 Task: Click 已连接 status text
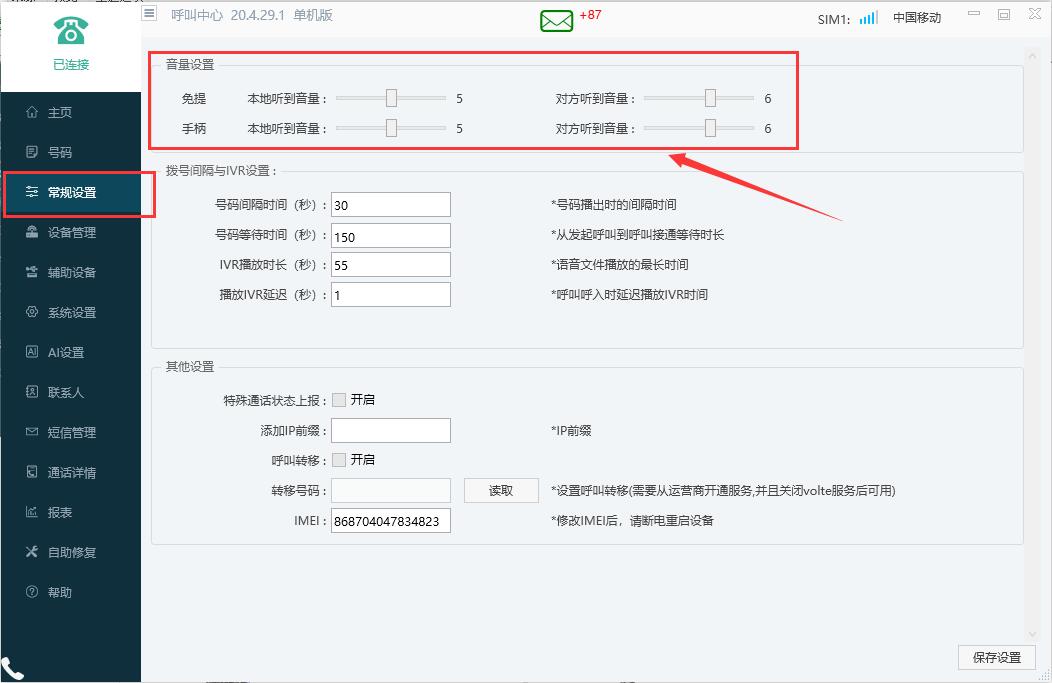coord(71,64)
